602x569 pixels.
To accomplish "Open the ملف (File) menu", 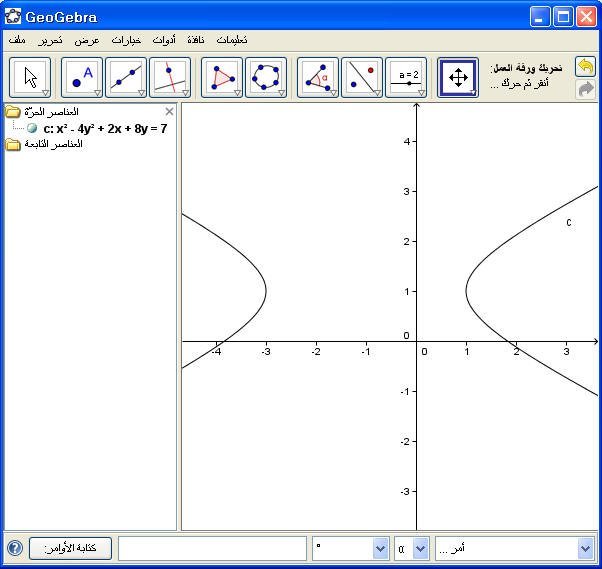I will coord(17,40).
